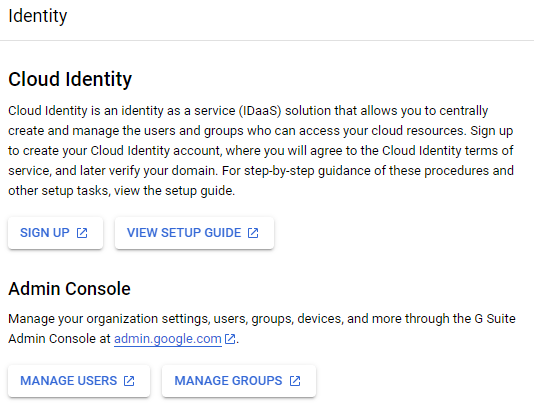
Task: Click the word IDaaS in description
Action: click(x=260, y=111)
